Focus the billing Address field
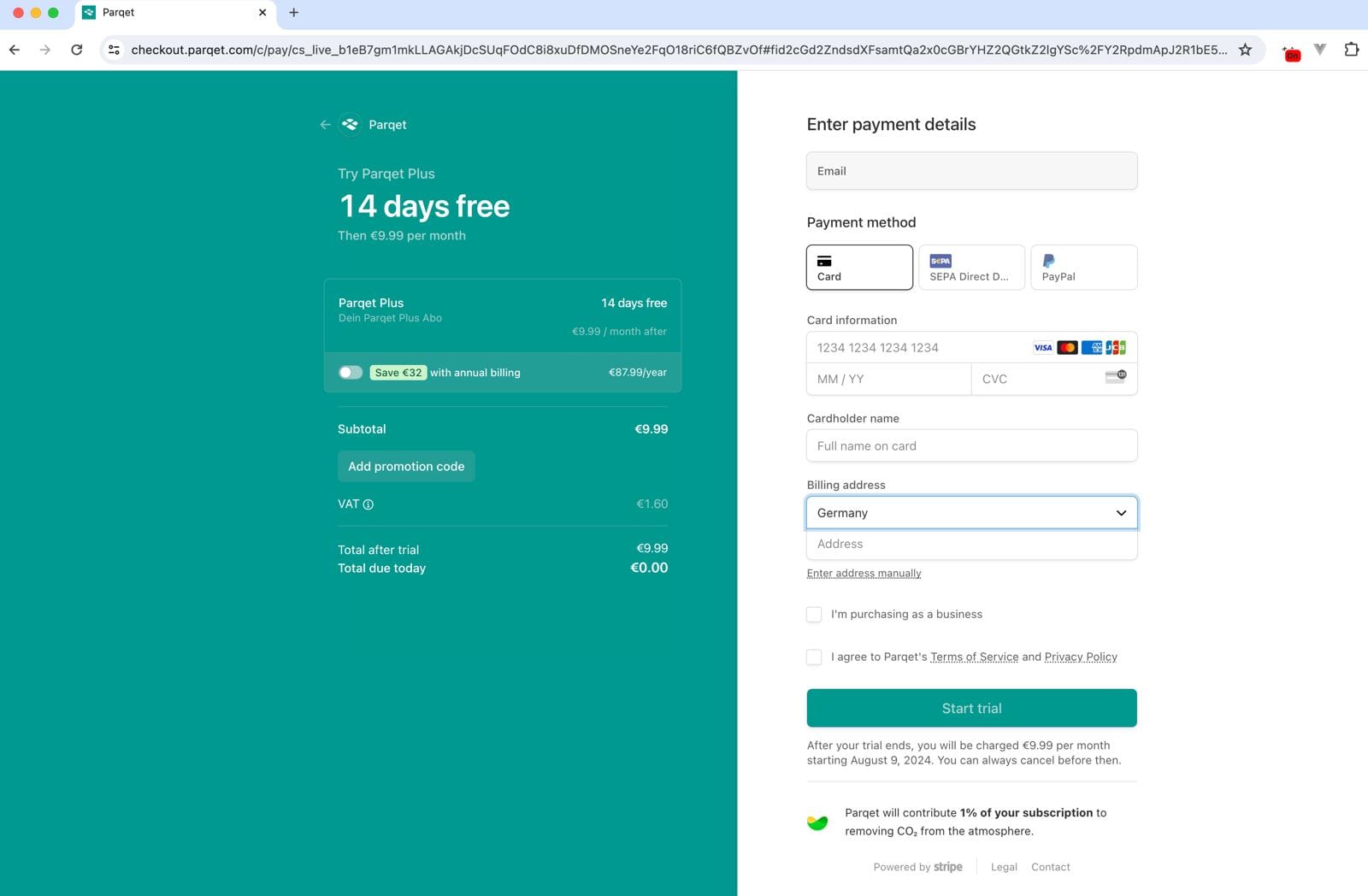The image size is (1368, 896). tap(971, 545)
